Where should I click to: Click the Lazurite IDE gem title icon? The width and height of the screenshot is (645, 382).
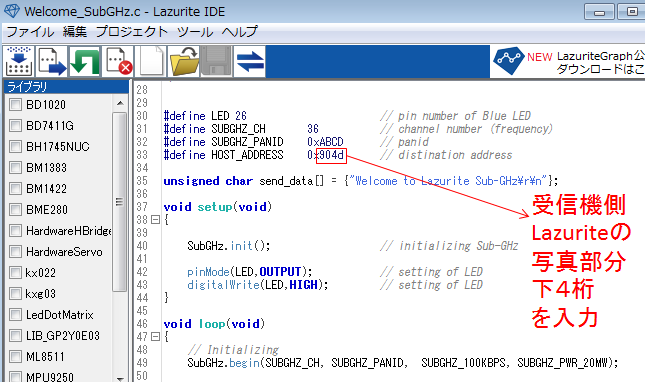tap(11, 11)
